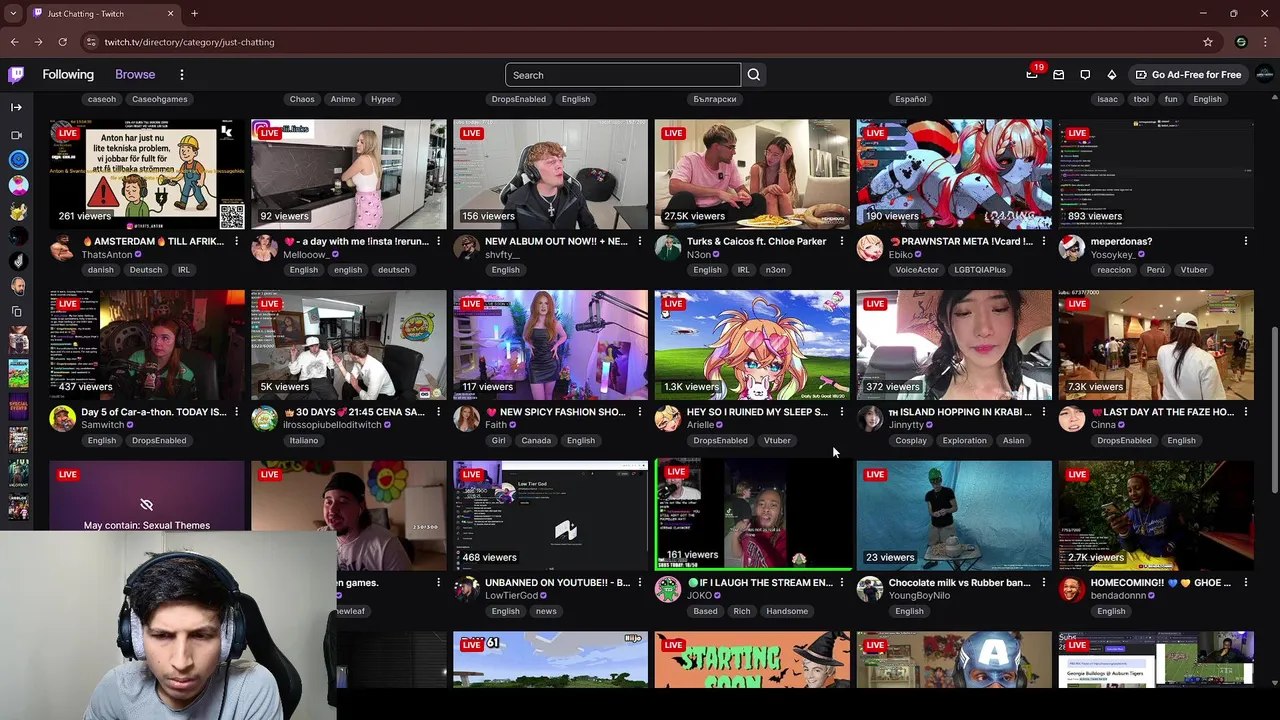The height and width of the screenshot is (720, 1280).
Task: Select the Handsome tag under JOKO
Action: tap(787, 612)
